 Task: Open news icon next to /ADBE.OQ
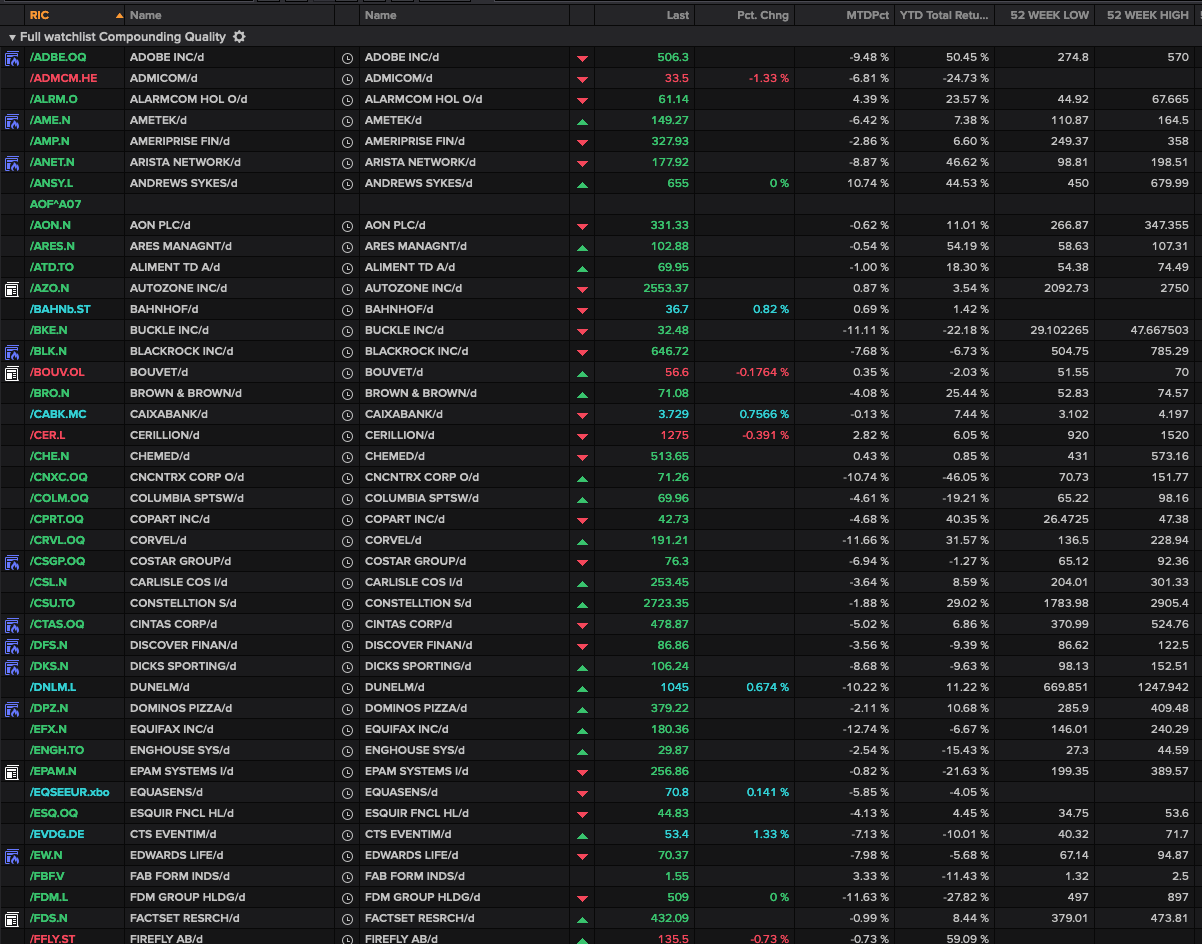(13, 57)
